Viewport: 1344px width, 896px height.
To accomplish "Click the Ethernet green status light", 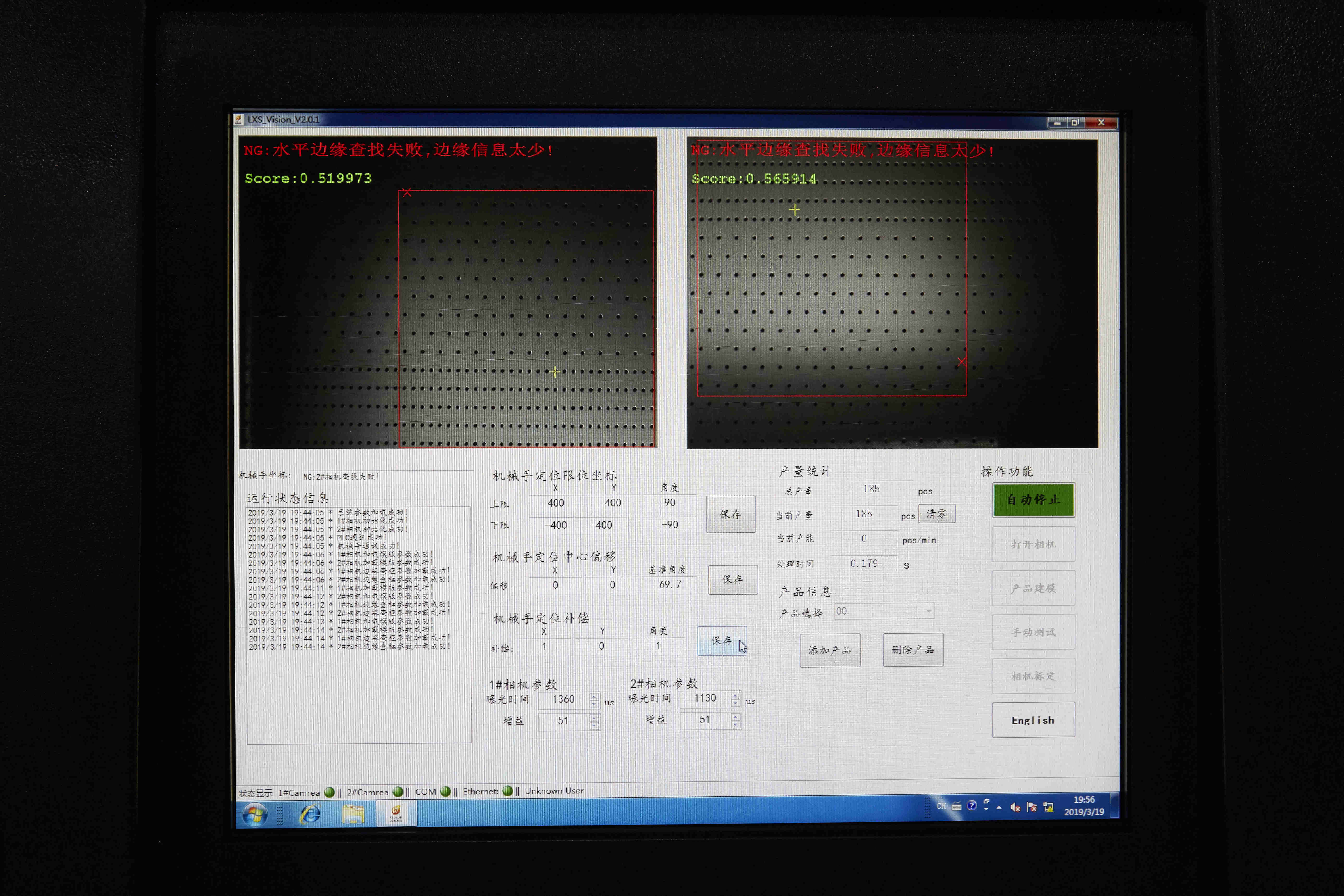I will click(x=507, y=791).
